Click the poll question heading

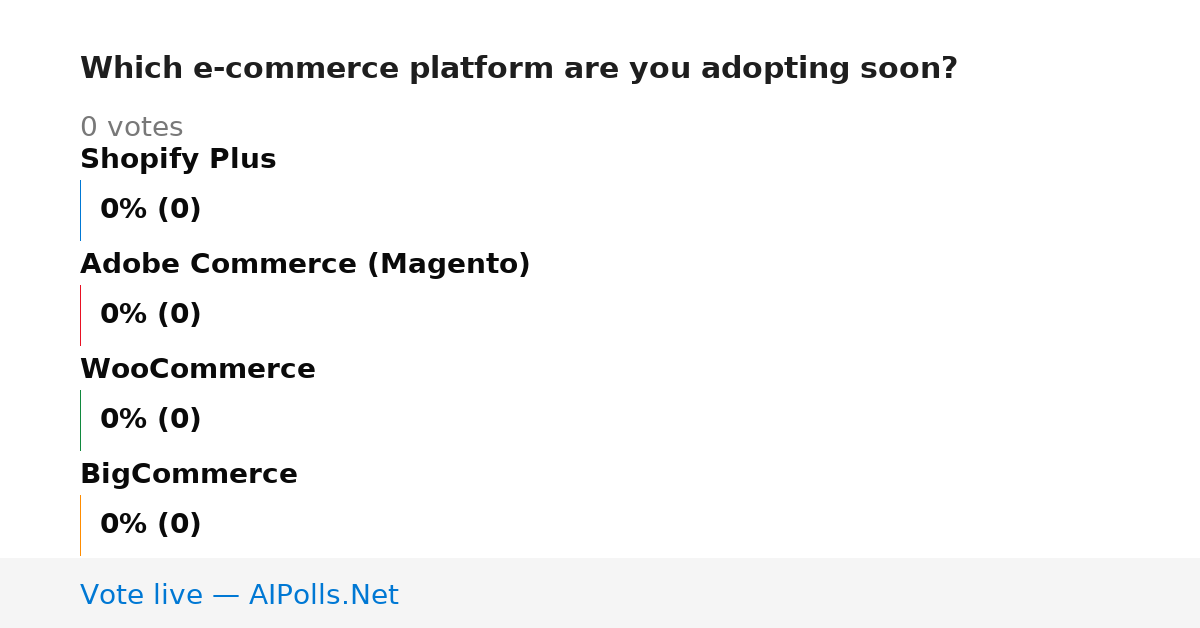tap(519, 68)
